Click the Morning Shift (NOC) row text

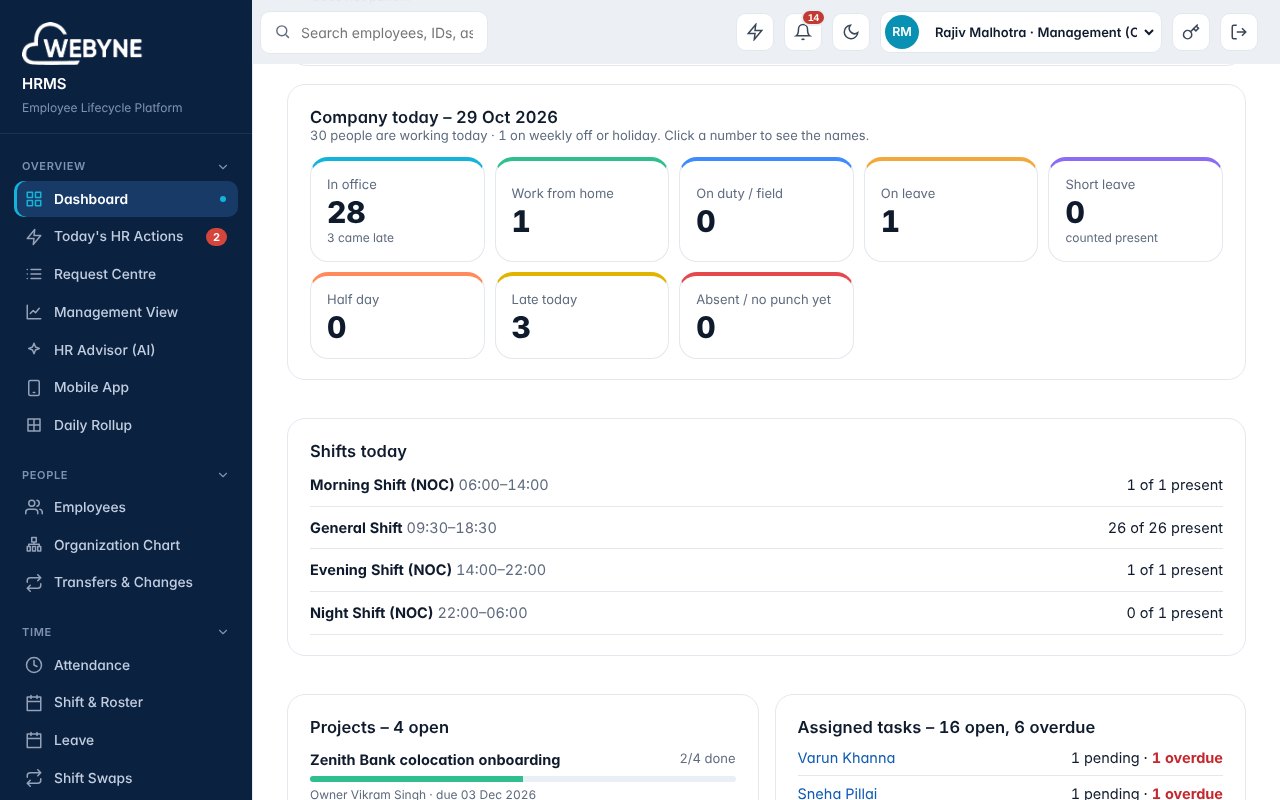429,485
